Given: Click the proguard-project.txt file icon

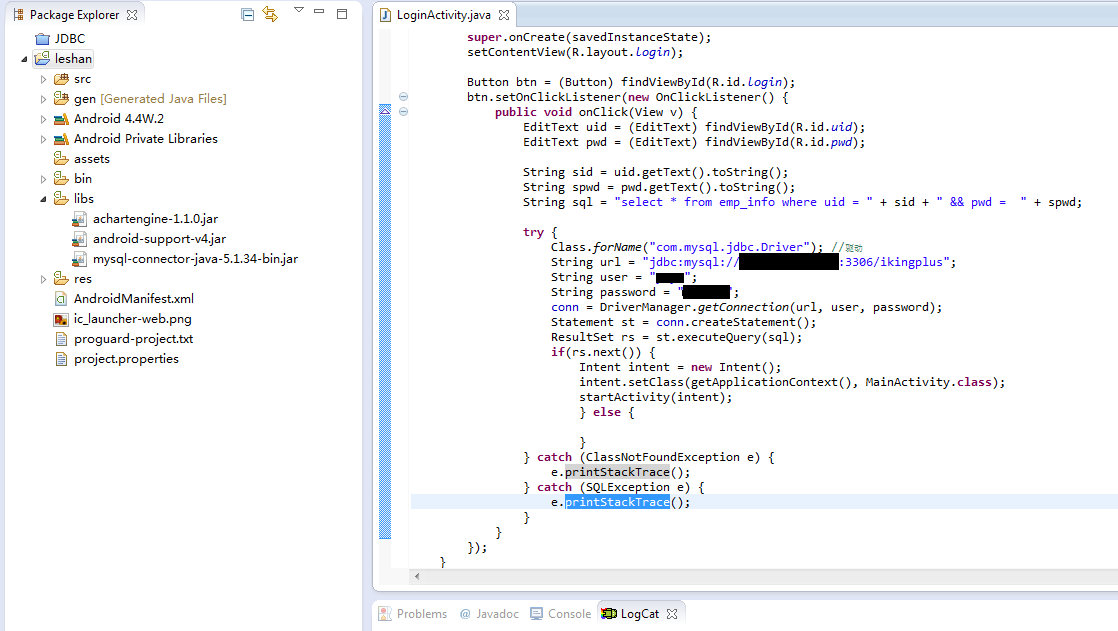Looking at the screenshot, I should click(61, 339).
